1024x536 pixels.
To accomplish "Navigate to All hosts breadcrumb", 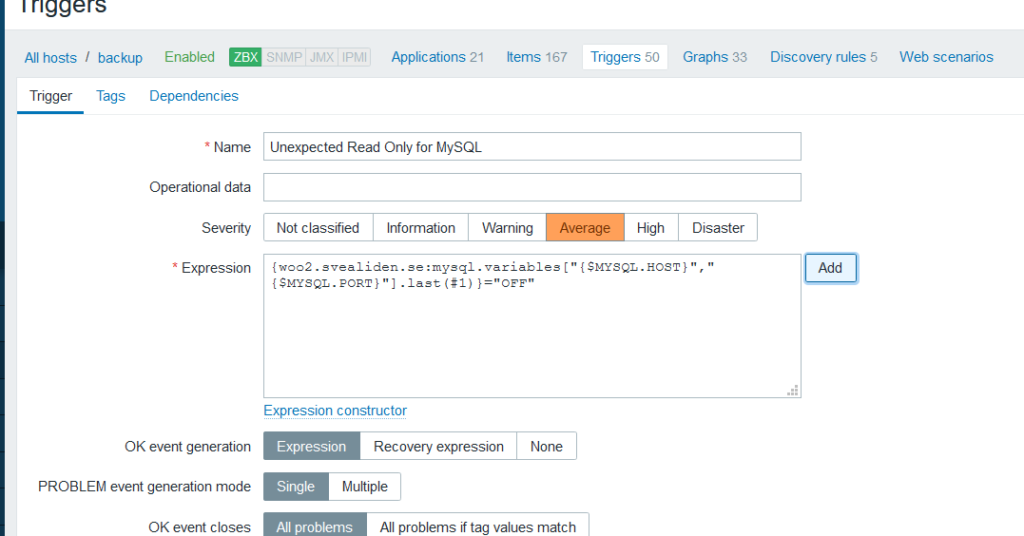I will 51,58.
